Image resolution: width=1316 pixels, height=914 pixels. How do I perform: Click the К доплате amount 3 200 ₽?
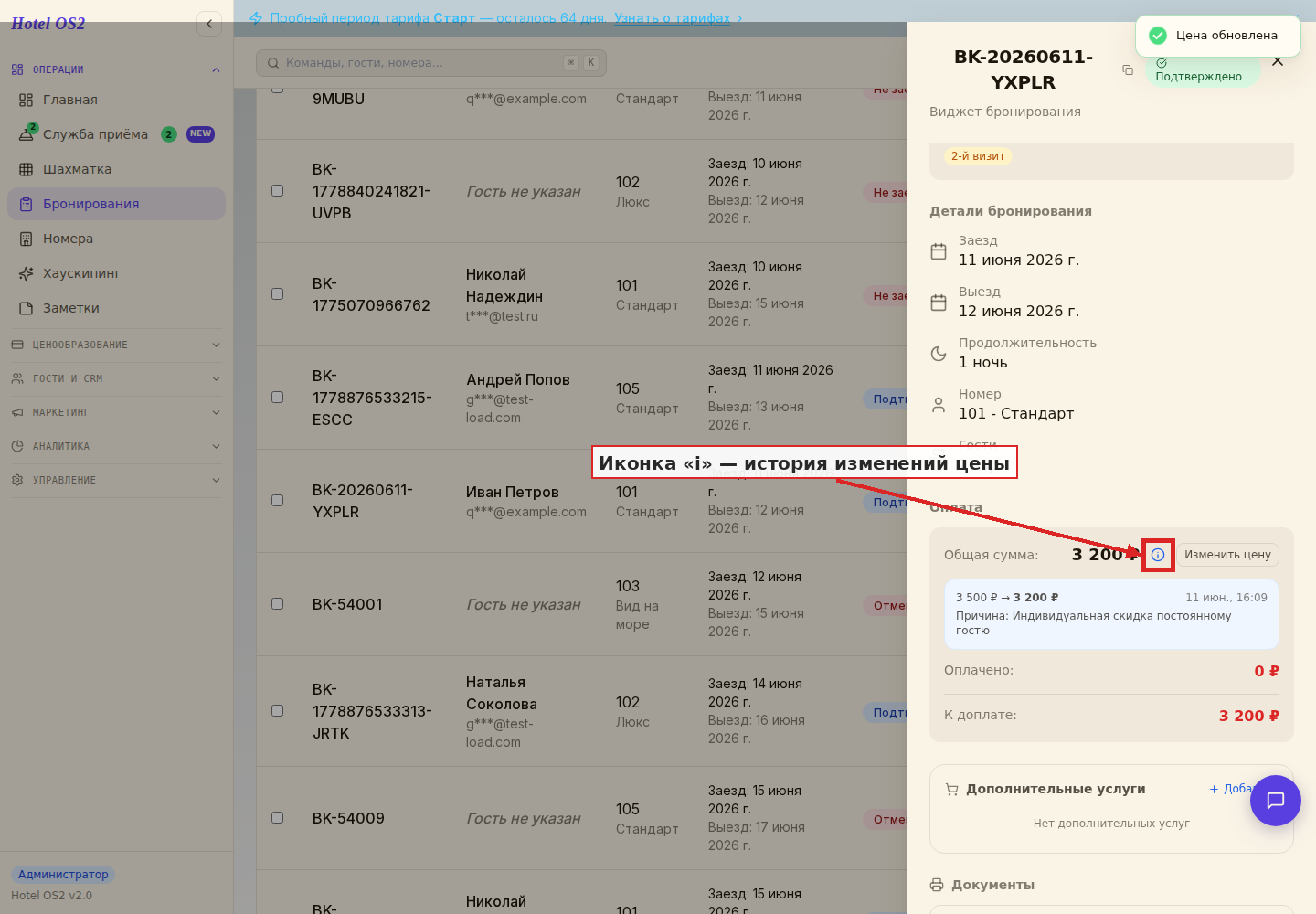coord(1248,716)
